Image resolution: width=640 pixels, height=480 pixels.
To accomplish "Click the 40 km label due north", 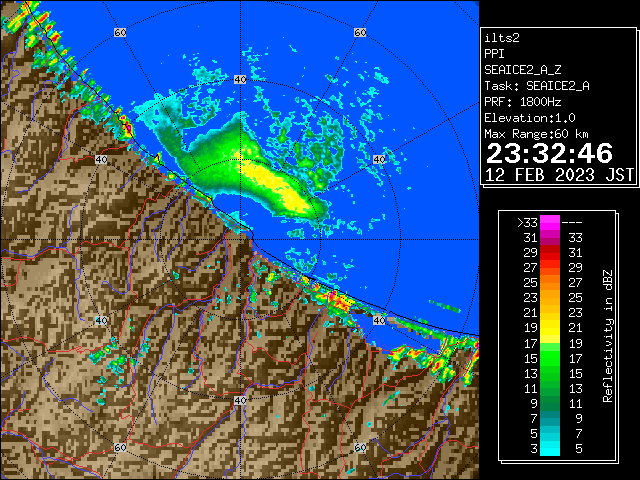I will [240, 80].
